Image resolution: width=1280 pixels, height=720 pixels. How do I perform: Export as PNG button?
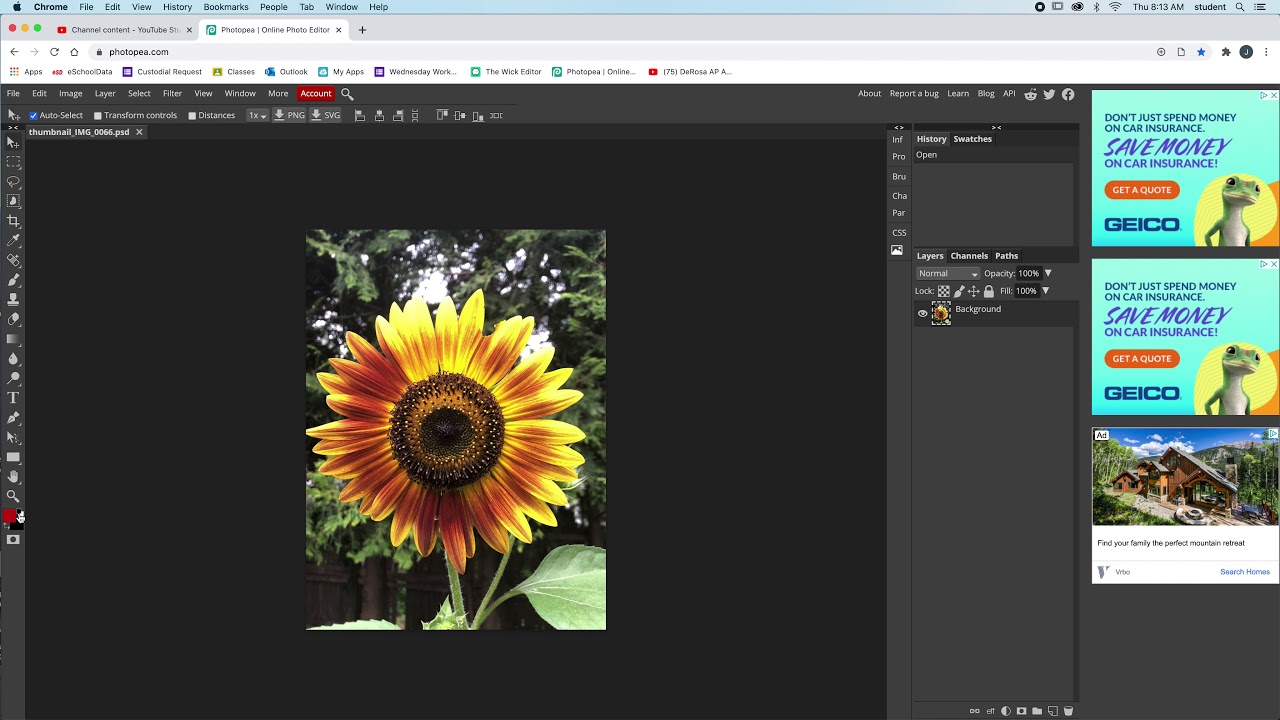(290, 116)
